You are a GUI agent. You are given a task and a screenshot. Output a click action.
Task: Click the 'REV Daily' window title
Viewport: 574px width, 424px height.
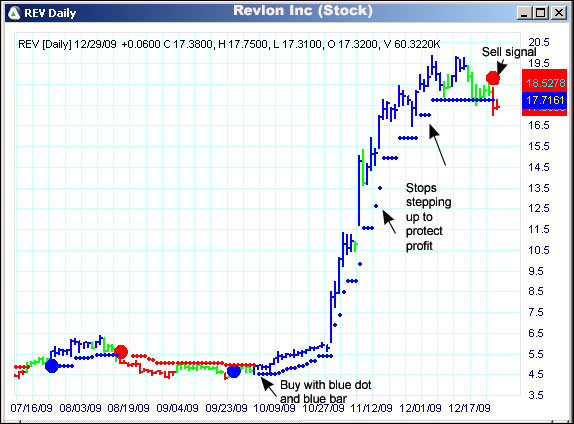tap(50, 14)
